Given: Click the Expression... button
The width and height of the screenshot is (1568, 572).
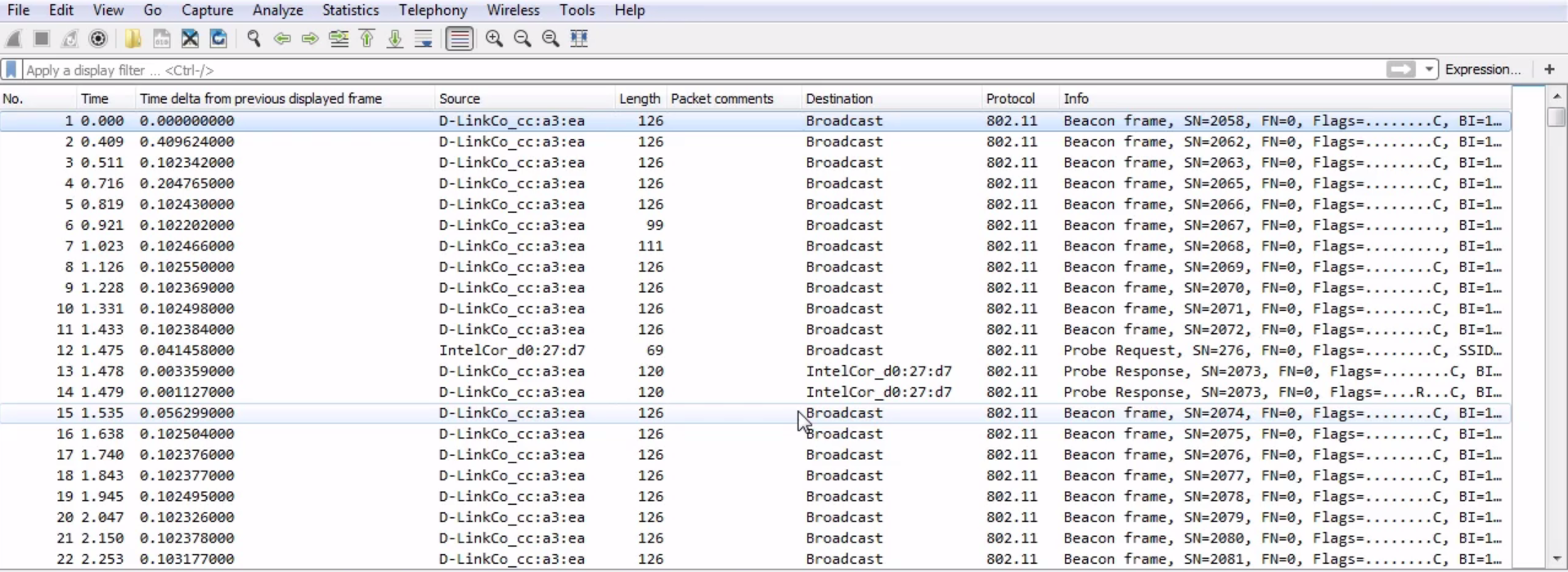Looking at the screenshot, I should [1482, 70].
